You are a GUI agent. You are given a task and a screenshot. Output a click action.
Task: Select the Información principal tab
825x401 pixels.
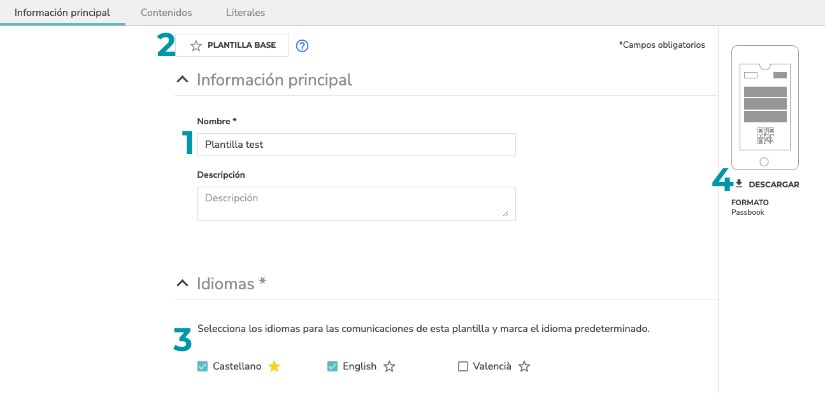pyautogui.click(x=62, y=13)
